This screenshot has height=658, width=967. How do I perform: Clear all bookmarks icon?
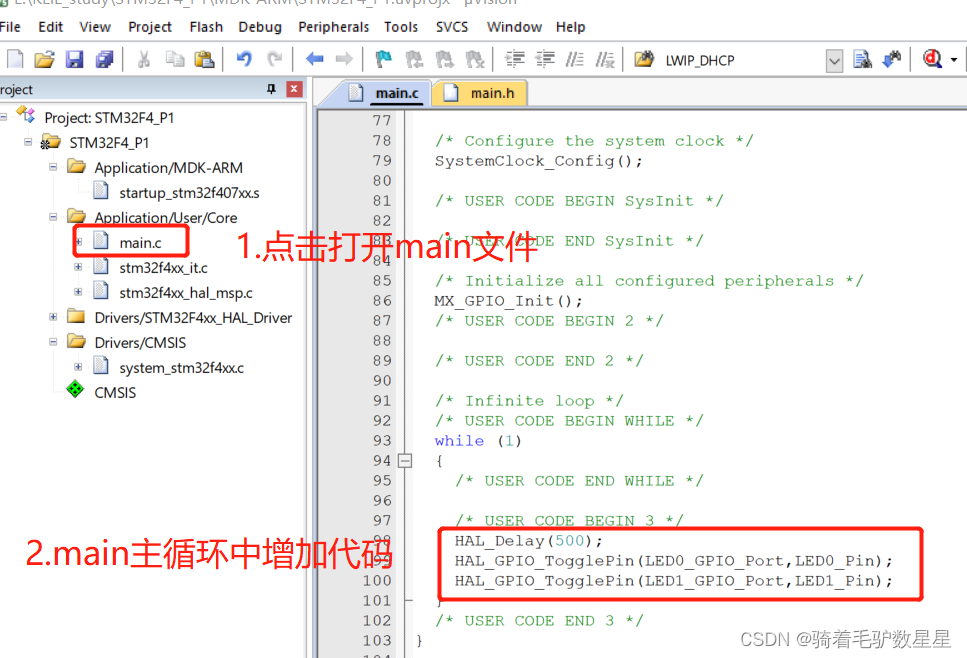tap(475, 59)
